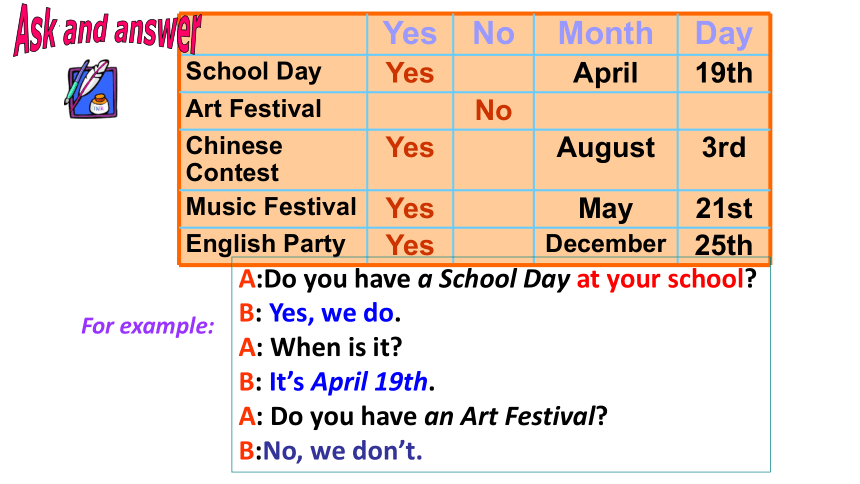This screenshot has height=484, width=860.
Task: Click the 'April' month cell
Action: [606, 74]
